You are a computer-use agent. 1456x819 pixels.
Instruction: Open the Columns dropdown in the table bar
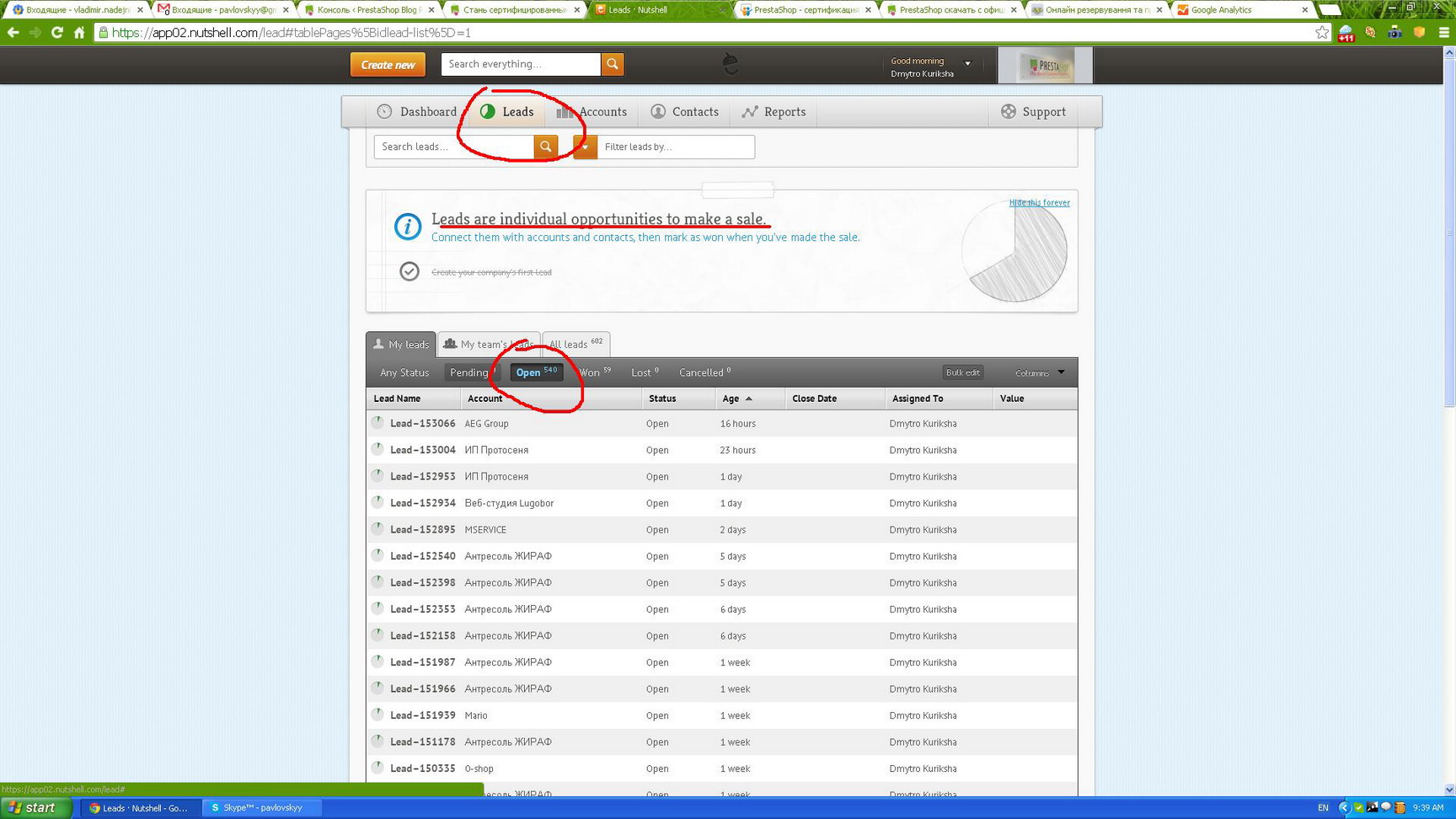click(x=1040, y=372)
